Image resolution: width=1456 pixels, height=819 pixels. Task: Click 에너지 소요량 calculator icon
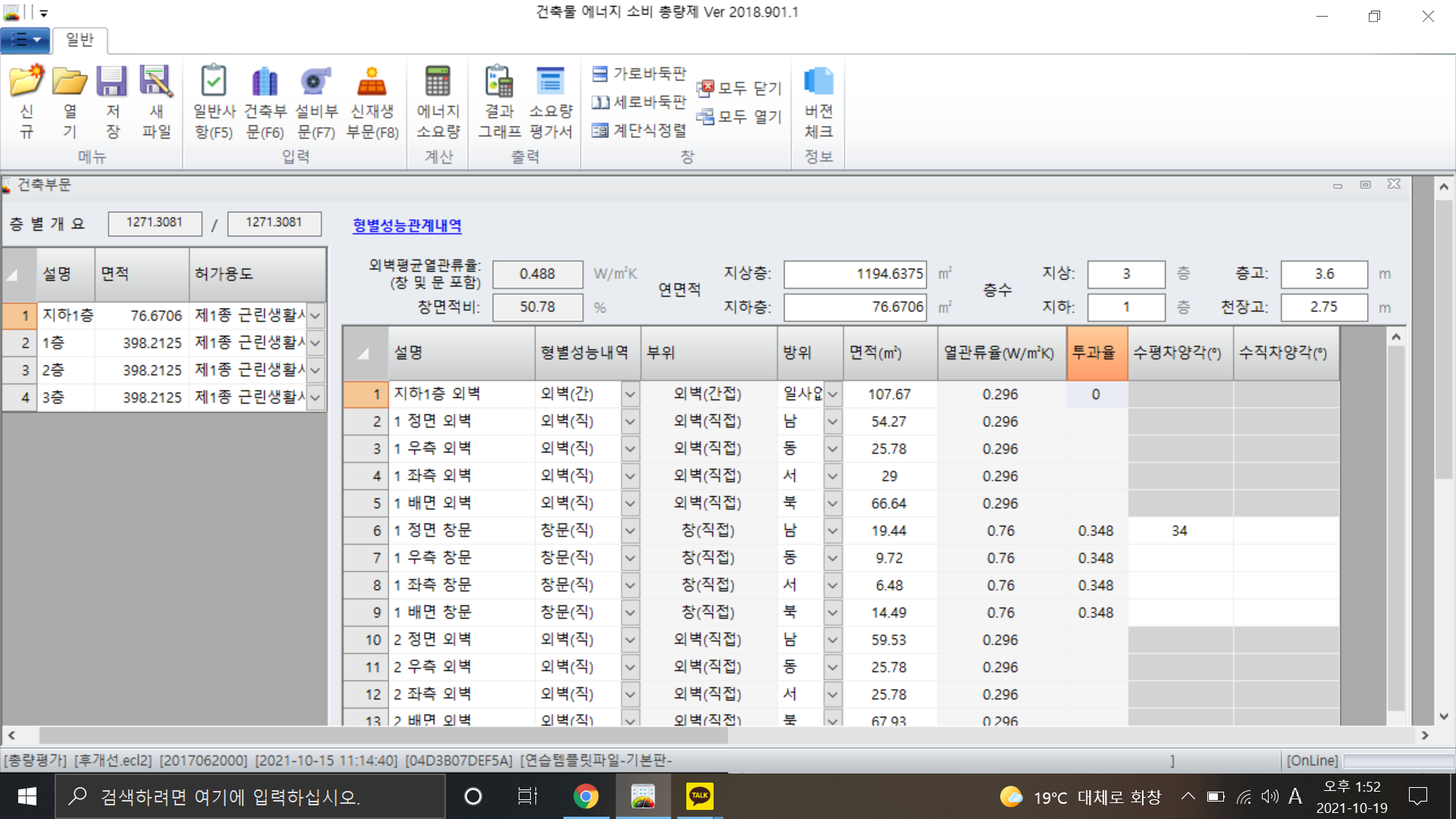pyautogui.click(x=438, y=82)
